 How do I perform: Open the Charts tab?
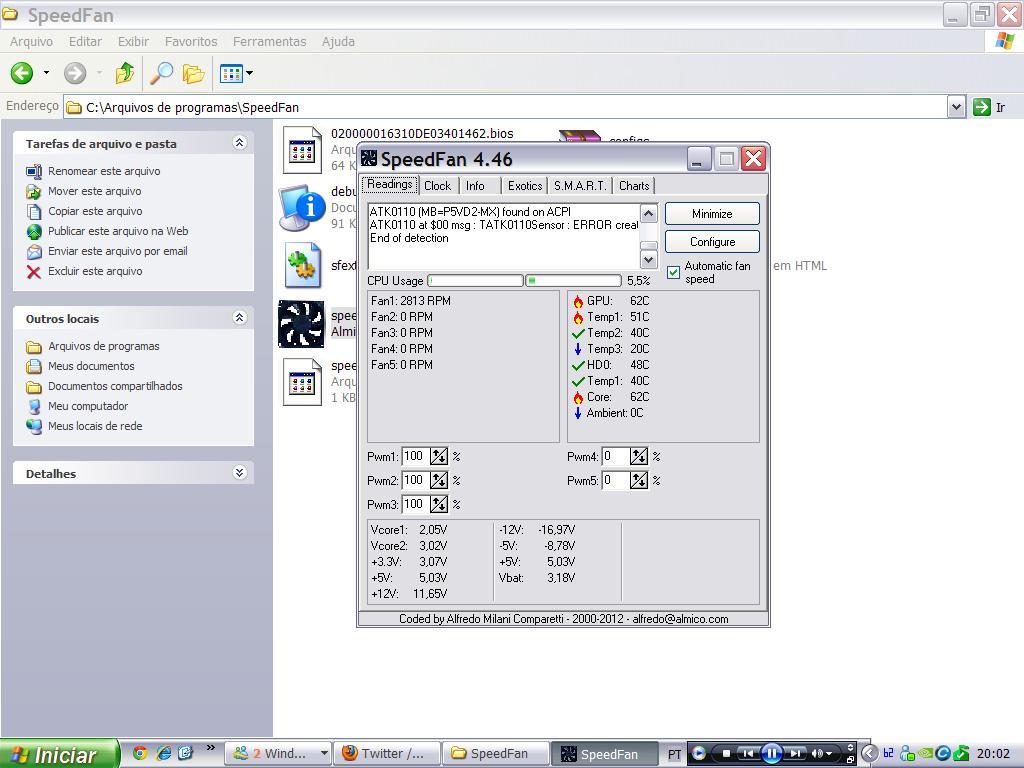633,186
